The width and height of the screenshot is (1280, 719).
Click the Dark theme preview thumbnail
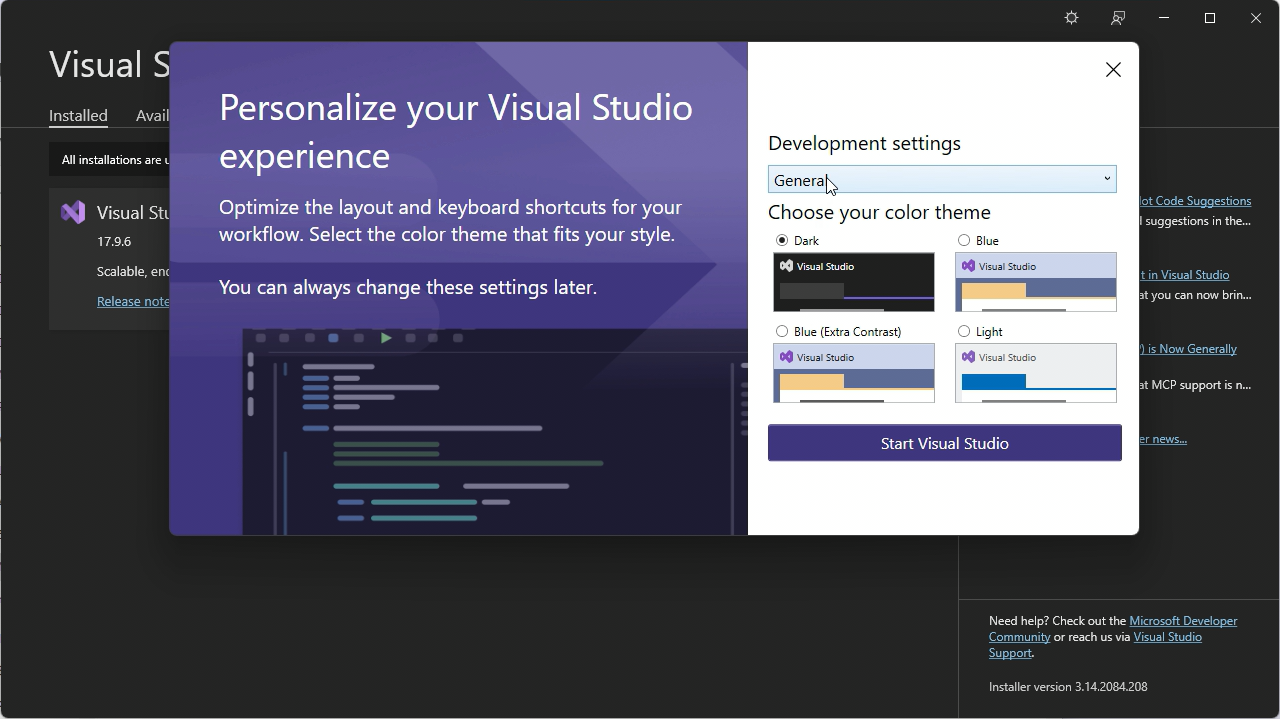pos(854,282)
